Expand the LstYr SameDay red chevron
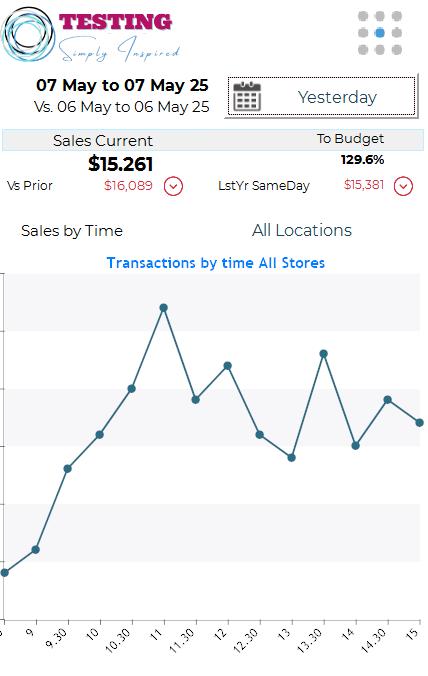428x676 pixels. (x=403, y=186)
